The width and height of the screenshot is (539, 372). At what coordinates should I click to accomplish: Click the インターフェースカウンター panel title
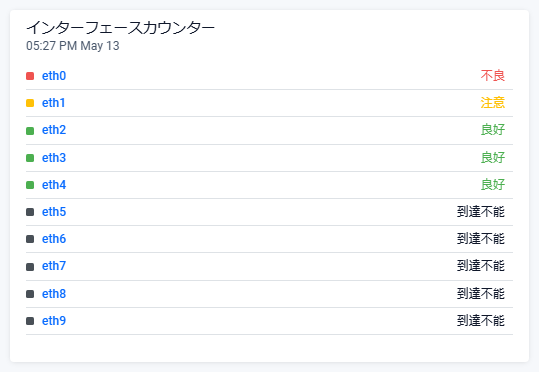[x=121, y=28]
